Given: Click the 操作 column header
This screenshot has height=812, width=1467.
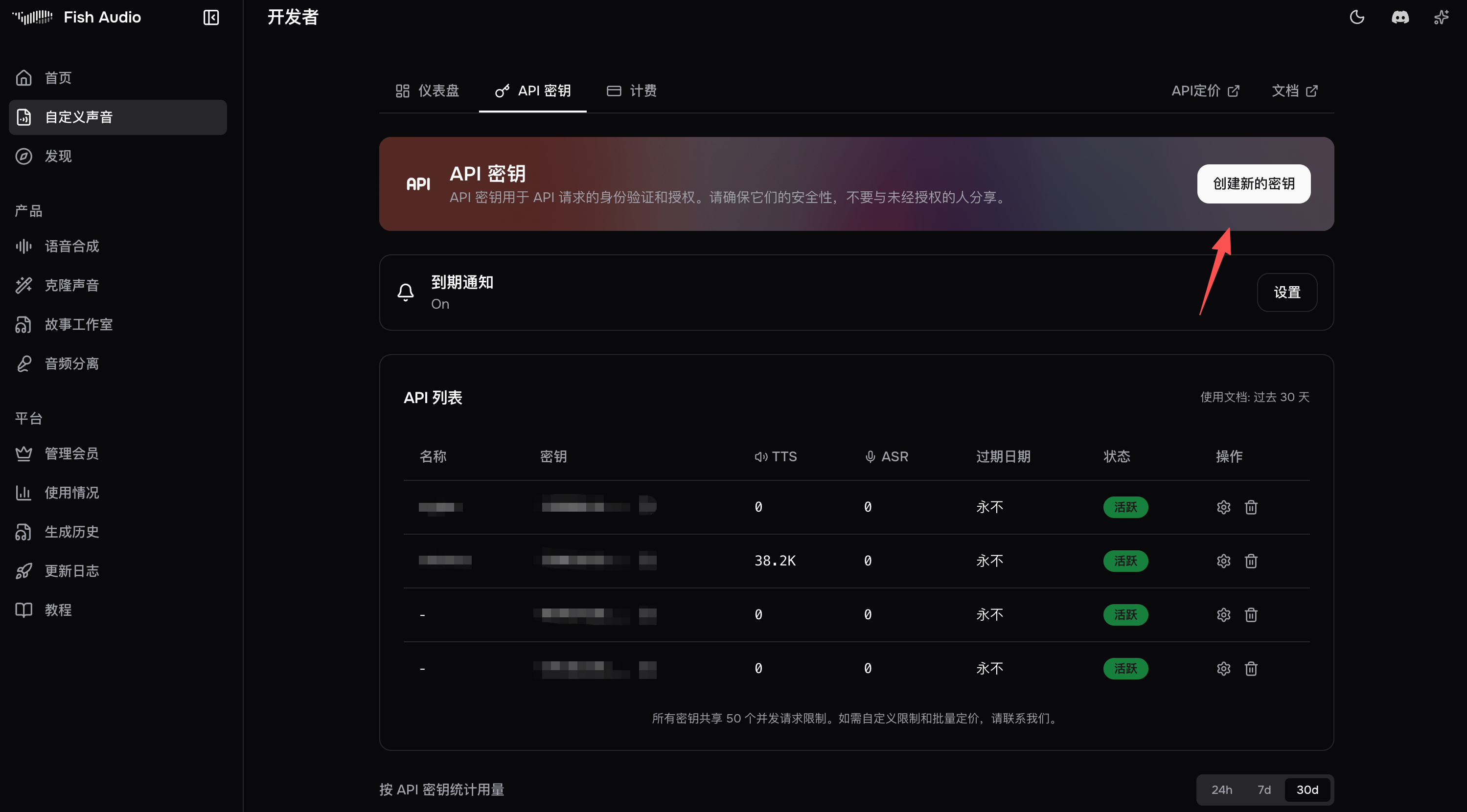Looking at the screenshot, I should point(1229,457).
